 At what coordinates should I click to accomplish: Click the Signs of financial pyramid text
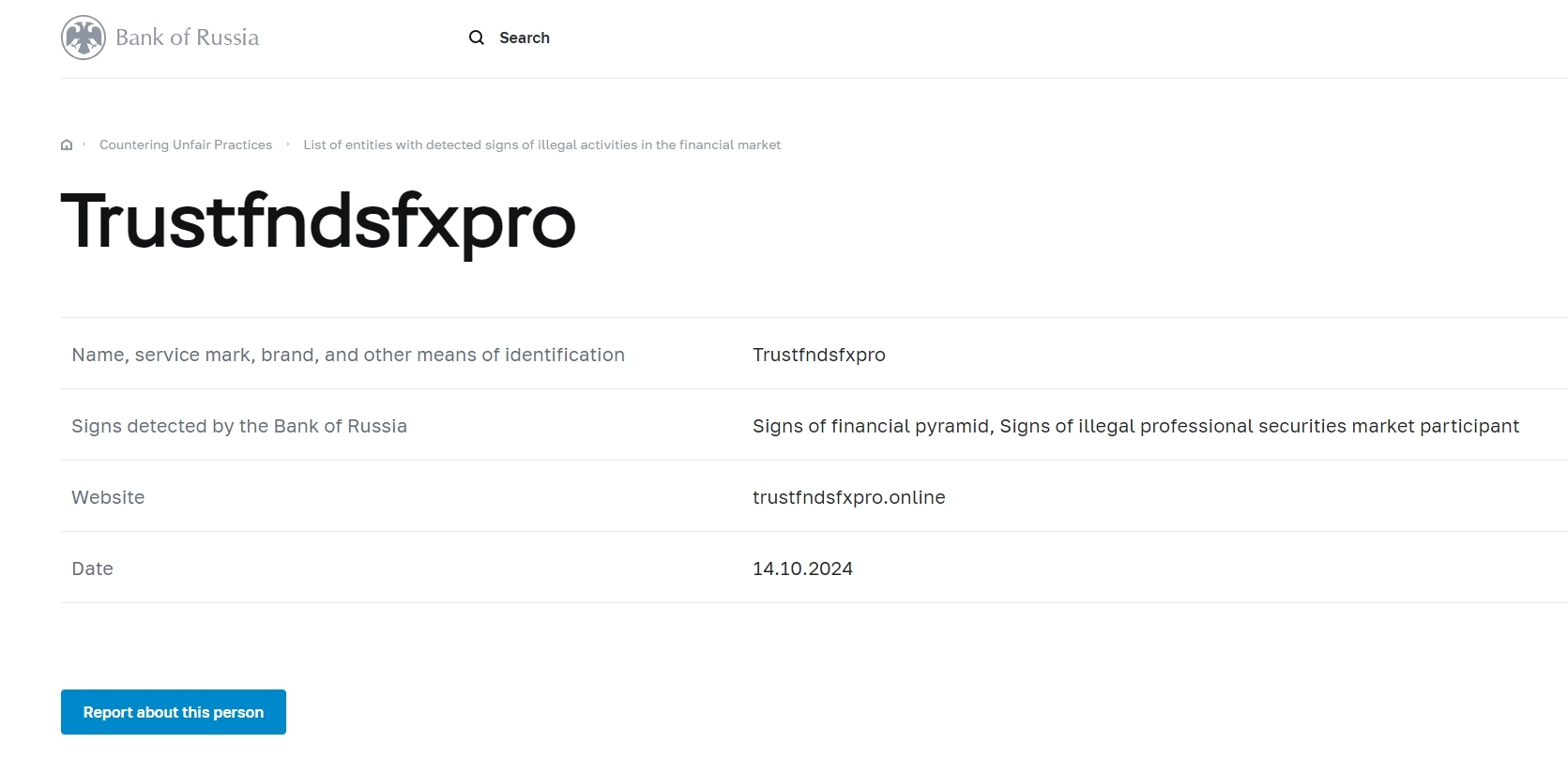[x=872, y=426]
